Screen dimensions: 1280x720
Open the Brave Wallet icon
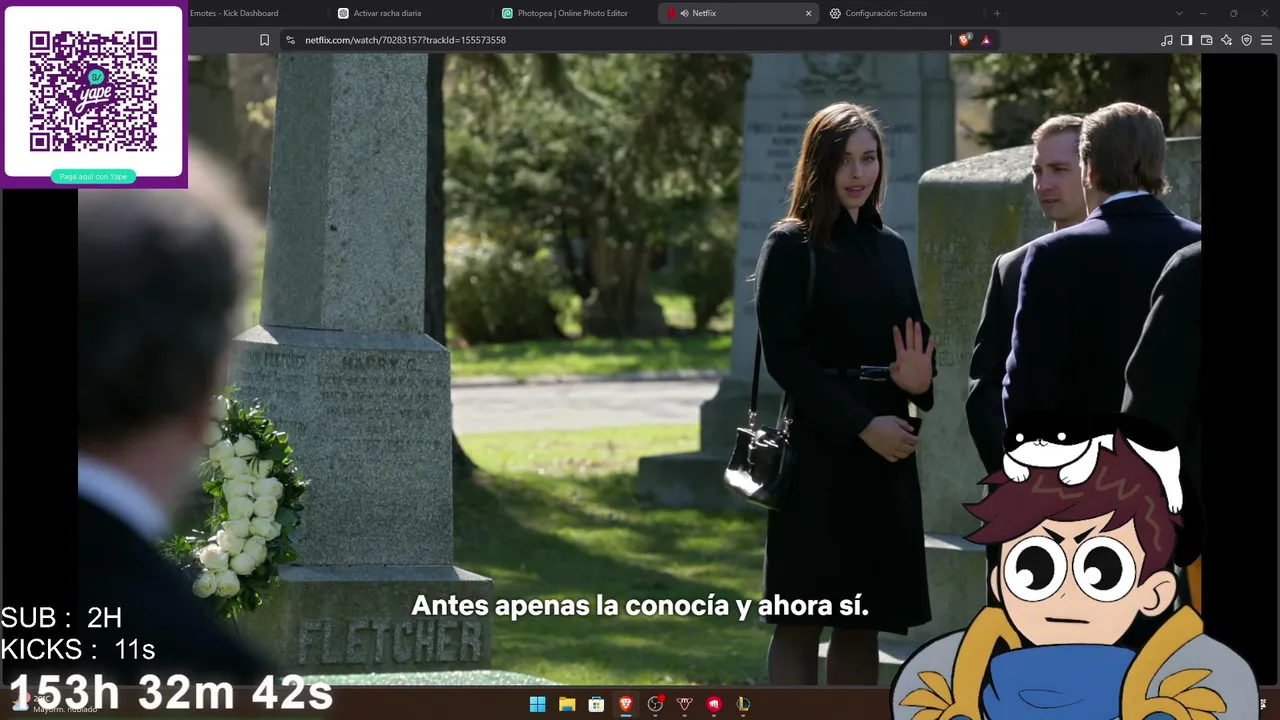coord(1206,40)
